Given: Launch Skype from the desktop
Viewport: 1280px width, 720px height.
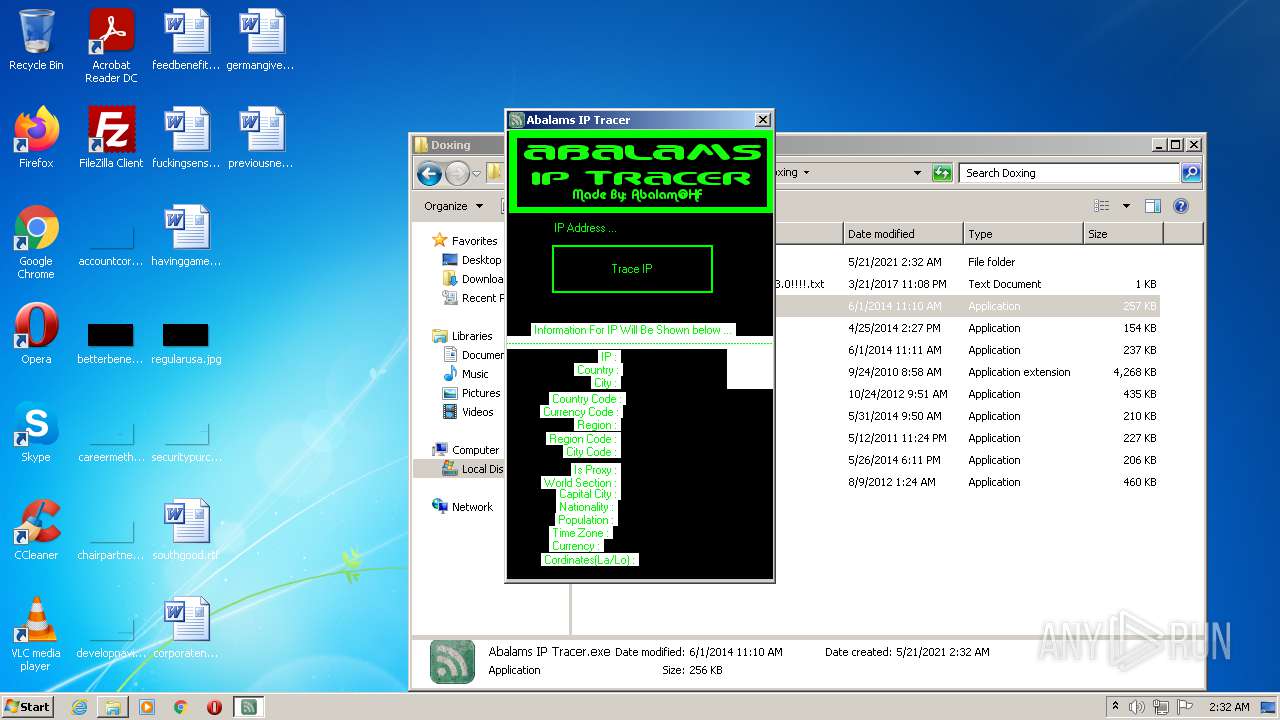Looking at the screenshot, I should 36,432.
